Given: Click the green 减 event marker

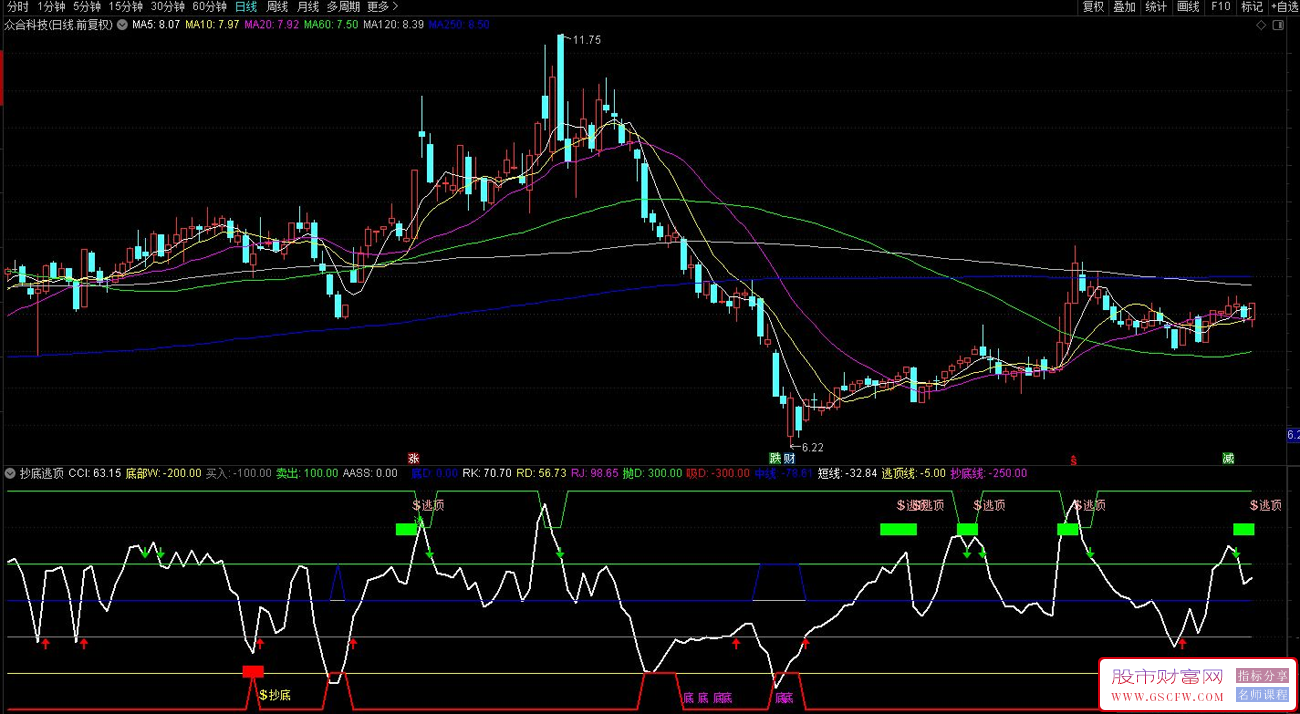Looking at the screenshot, I should 1227,458.
